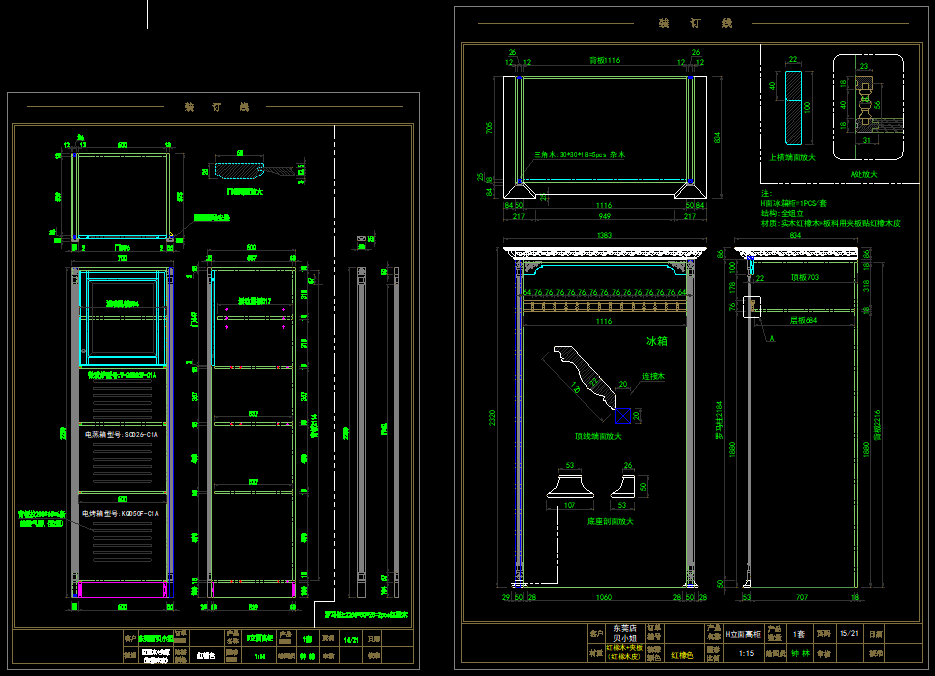
Task: Select the 顶线端面放大 caption text
Action: tap(596, 436)
